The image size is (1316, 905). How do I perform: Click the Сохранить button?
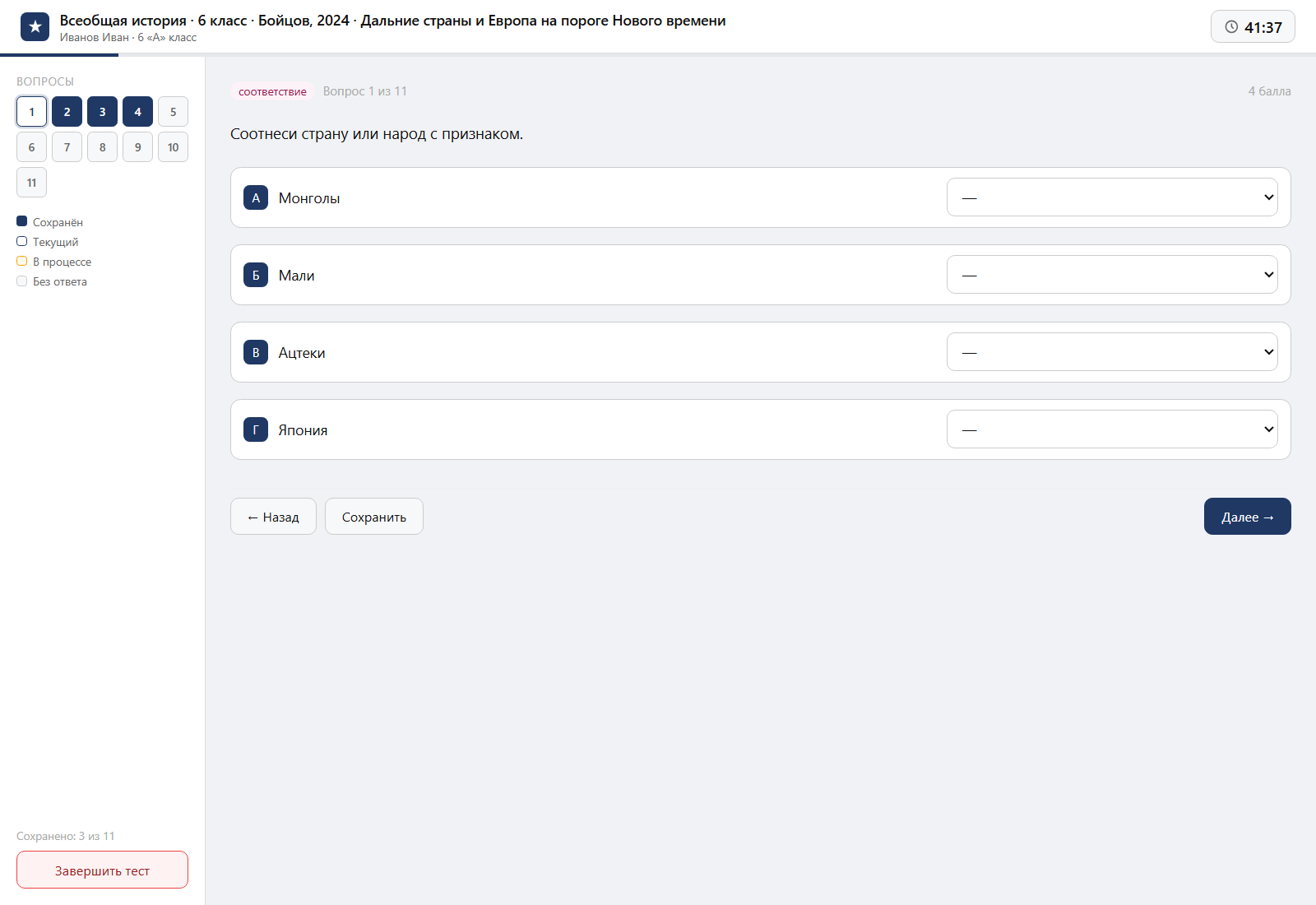tap(374, 517)
